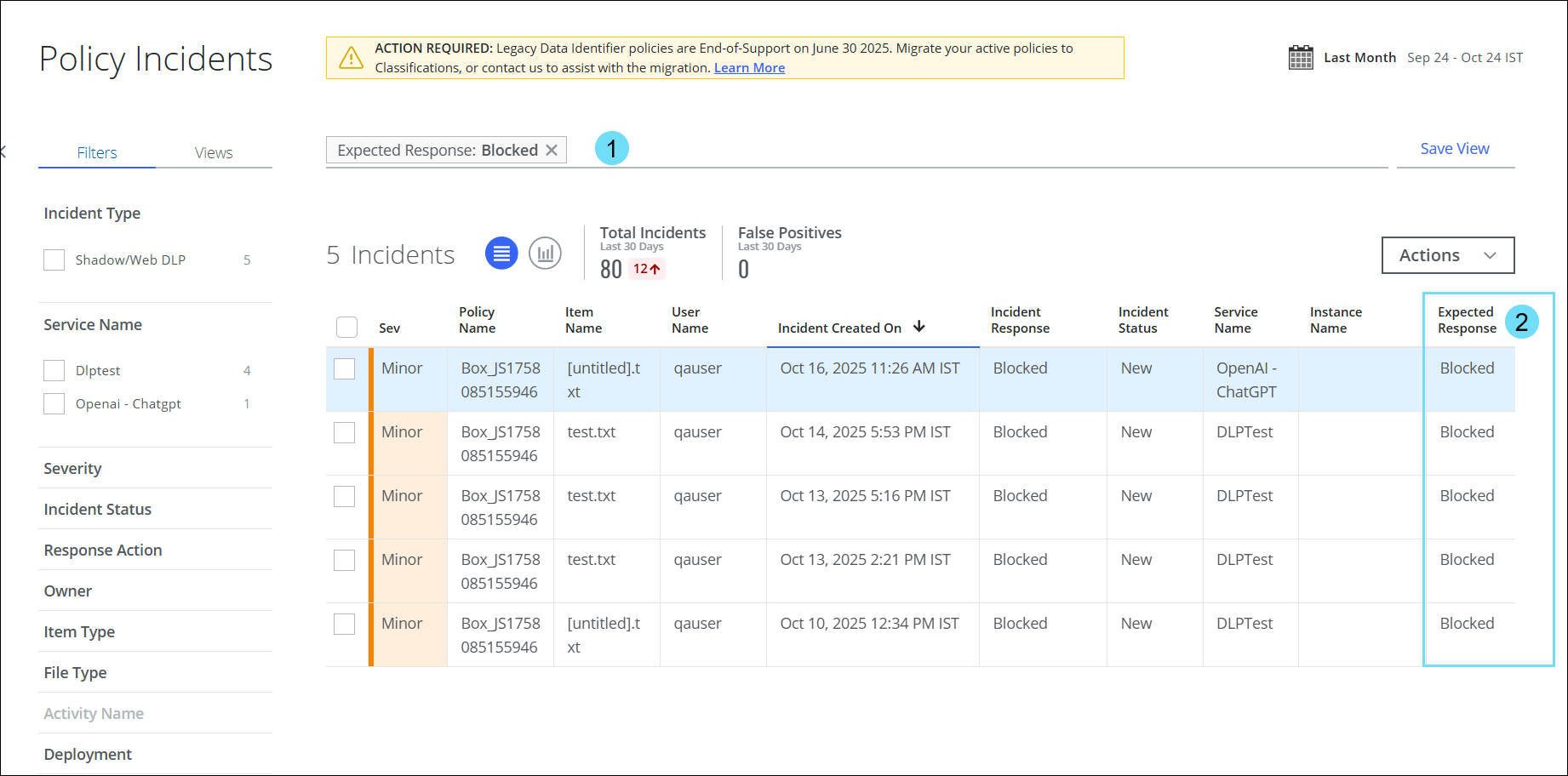The image size is (1568, 776).
Task: Expand the Severity filter section
Action: tap(72, 469)
